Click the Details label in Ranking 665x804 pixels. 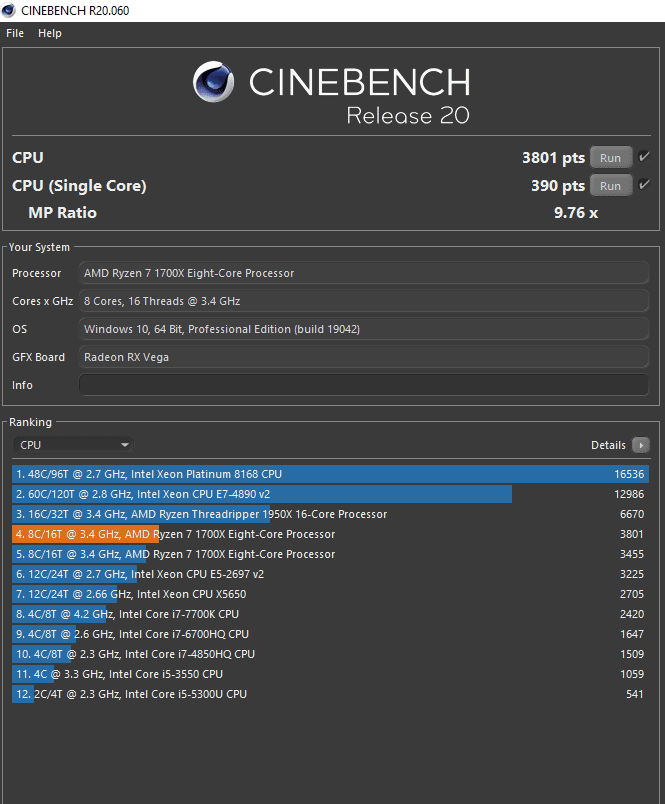click(608, 445)
